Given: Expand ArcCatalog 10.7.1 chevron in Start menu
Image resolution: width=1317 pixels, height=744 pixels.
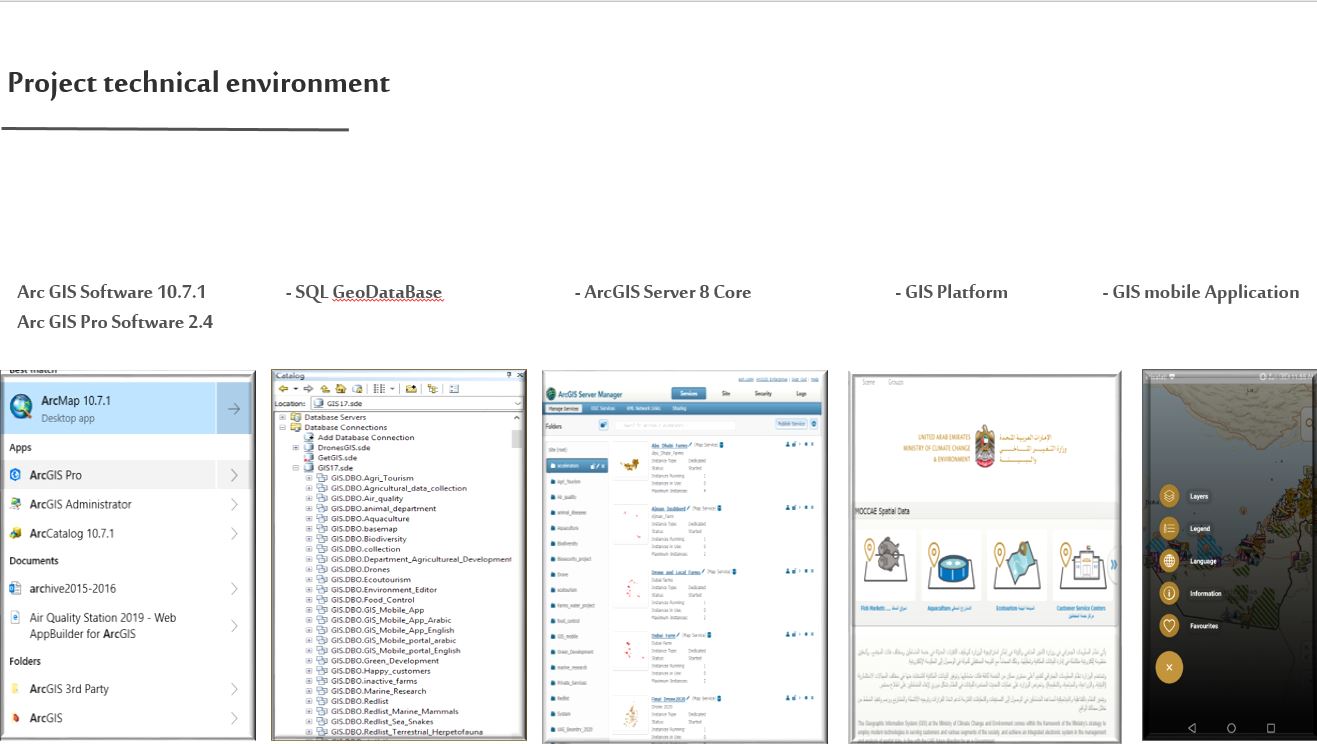Looking at the screenshot, I should click(x=234, y=533).
